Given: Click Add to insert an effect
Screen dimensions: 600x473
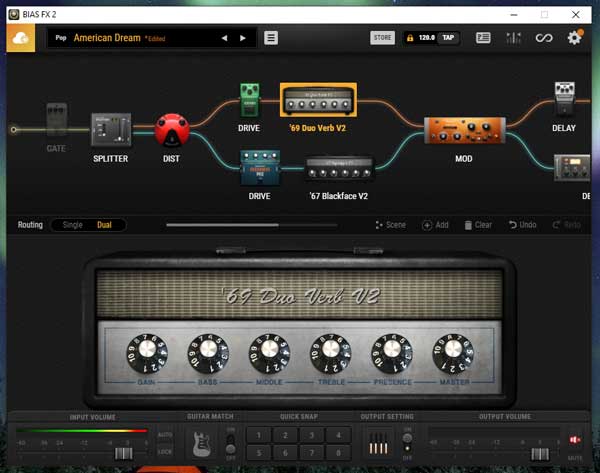Looking at the screenshot, I should [x=435, y=225].
